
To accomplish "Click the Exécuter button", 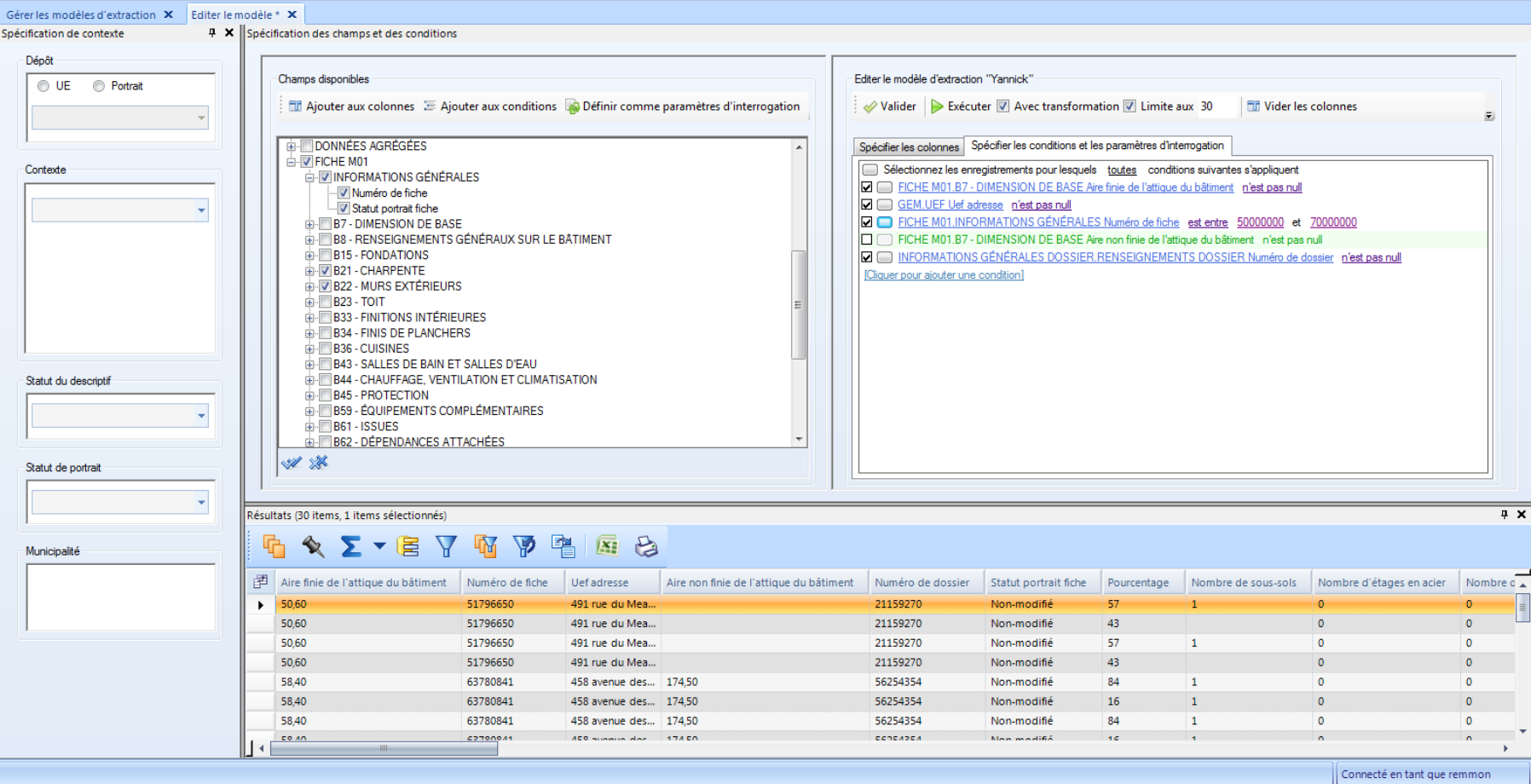I will pyautogui.click(x=961, y=107).
